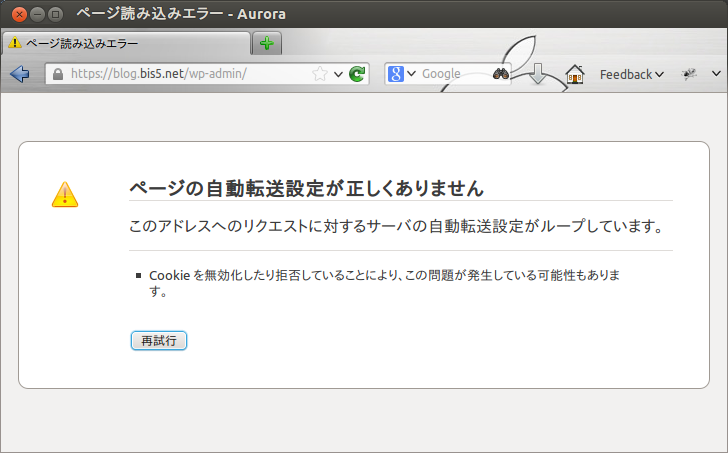The height and width of the screenshot is (453, 728).
Task: Click the padlock icon in address bar
Action: pos(58,74)
